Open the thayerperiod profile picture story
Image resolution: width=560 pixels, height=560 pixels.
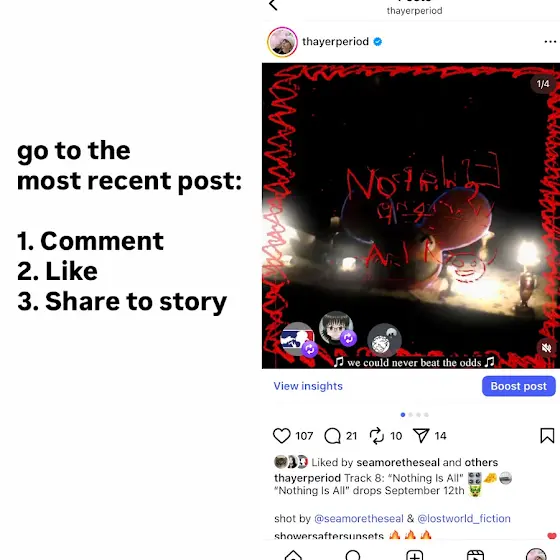282,42
